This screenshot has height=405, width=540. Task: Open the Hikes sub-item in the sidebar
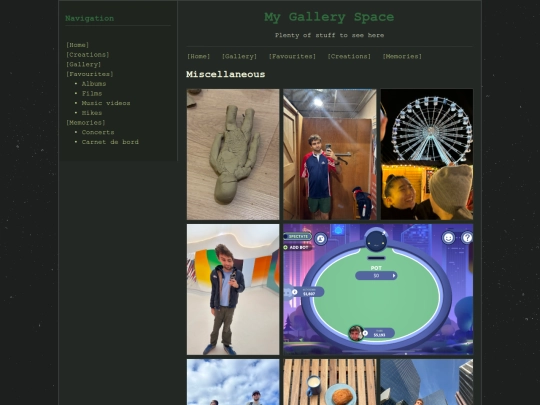[x=92, y=113]
